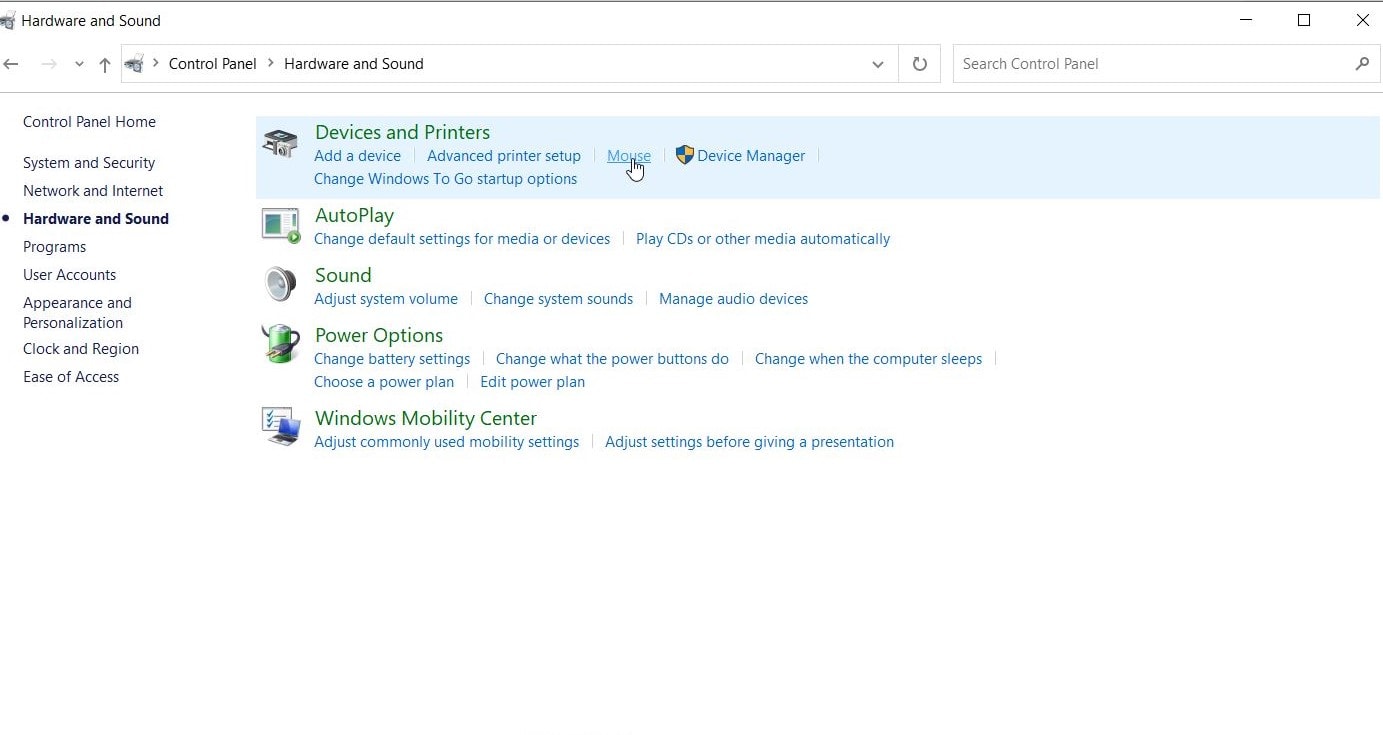Open Advanced printer setup

(x=504, y=156)
